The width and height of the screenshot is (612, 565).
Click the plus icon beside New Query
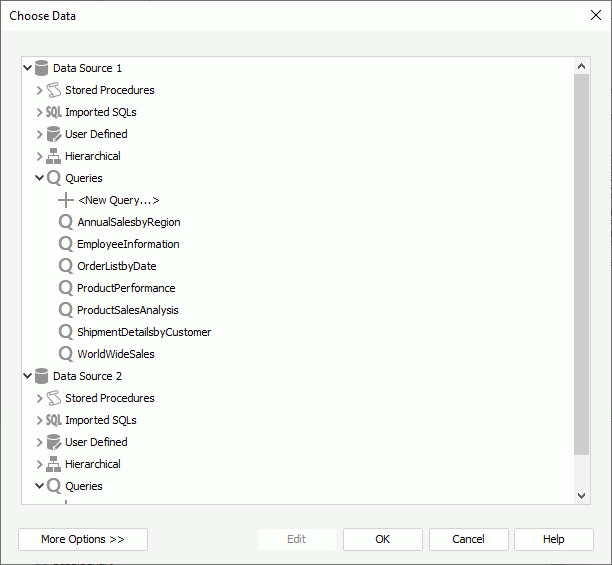pos(66,200)
